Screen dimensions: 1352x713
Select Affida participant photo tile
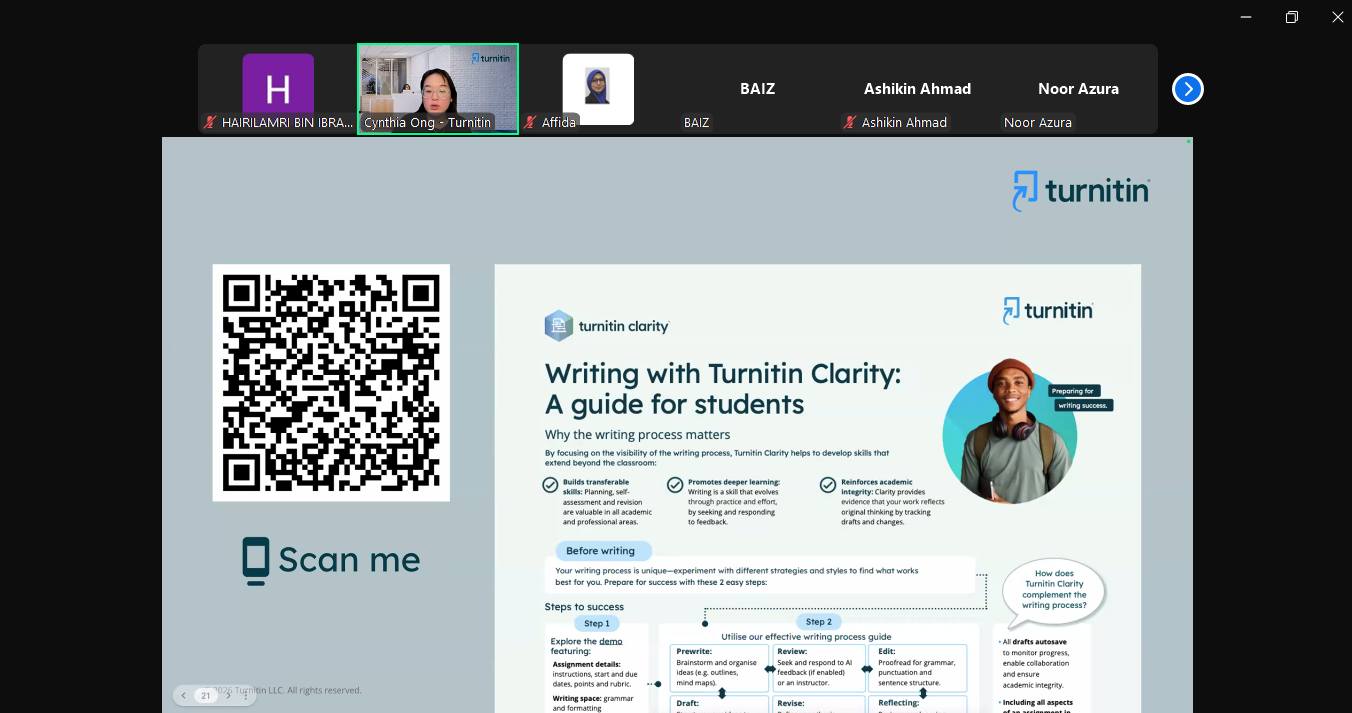click(x=598, y=89)
